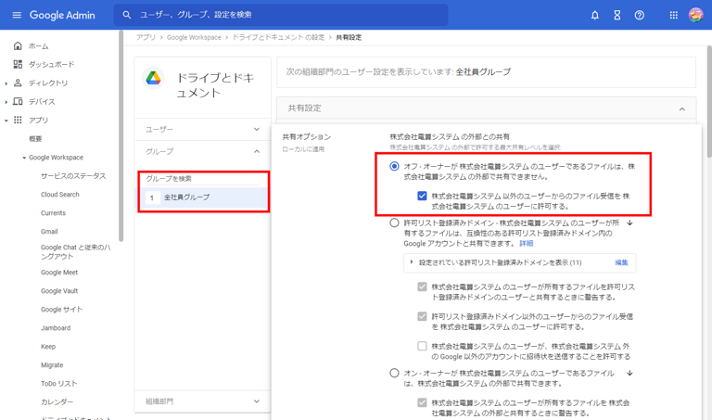Focus the user, group, settings search field
The height and width of the screenshot is (420, 712).
tap(281, 15)
